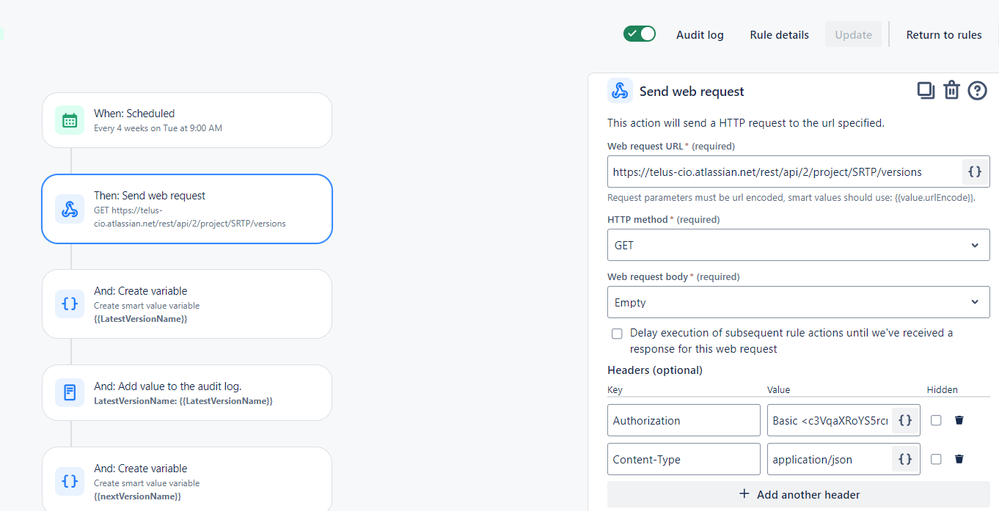The height and width of the screenshot is (511, 999).
Task: Toggle the rule enabled switch
Action: [640, 34]
